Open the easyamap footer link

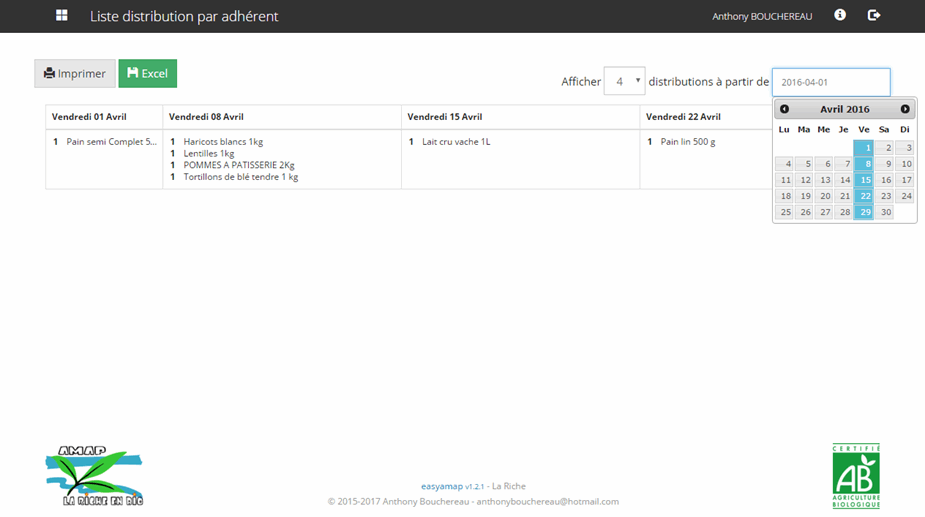pos(442,486)
